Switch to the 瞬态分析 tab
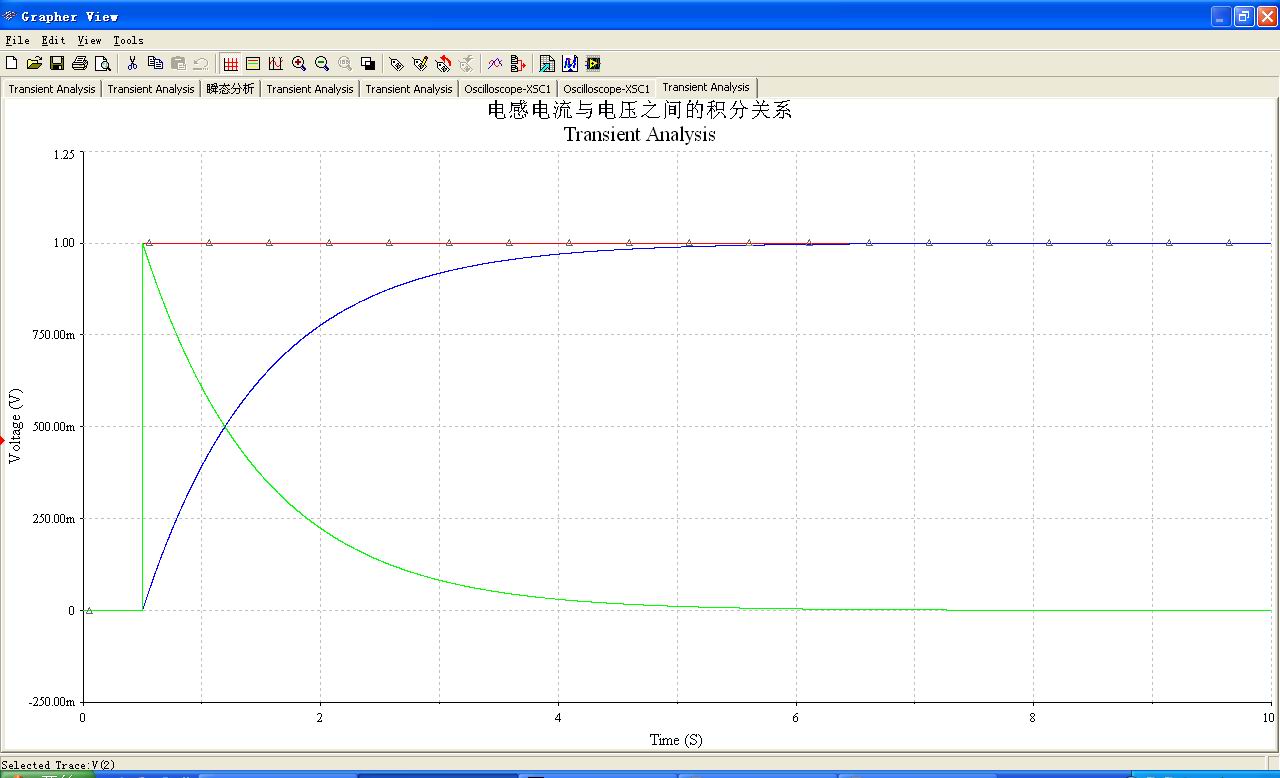 230,89
